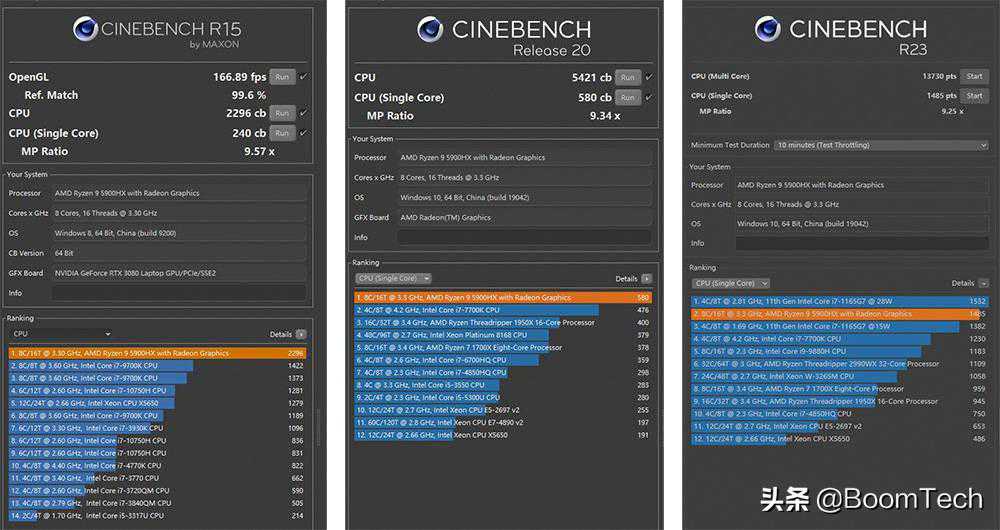The width and height of the screenshot is (1000, 530).
Task: Toggle the CPU test checkbox in Release 20
Action: (x=648, y=77)
